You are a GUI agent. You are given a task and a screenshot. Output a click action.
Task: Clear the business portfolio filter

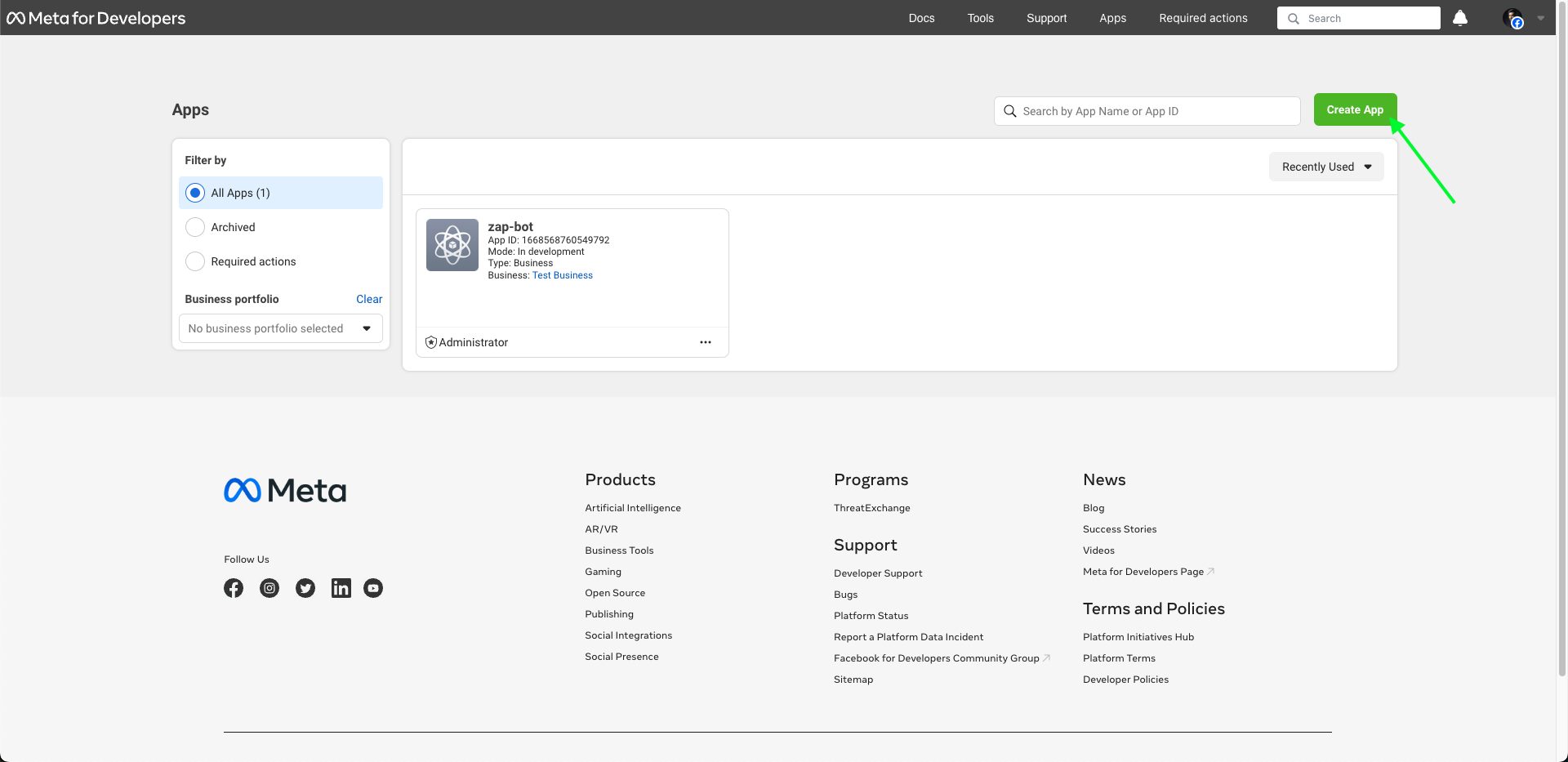click(x=369, y=299)
